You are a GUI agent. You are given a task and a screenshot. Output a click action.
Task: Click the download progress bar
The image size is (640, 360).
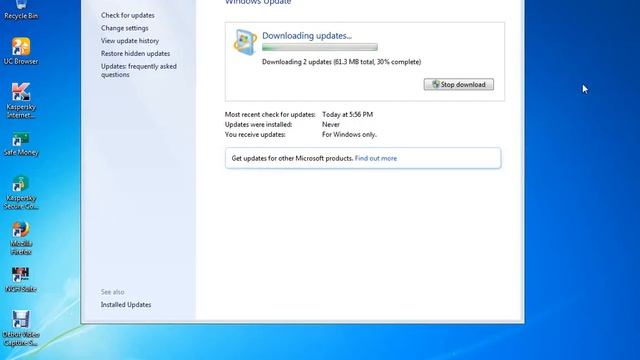click(320, 48)
